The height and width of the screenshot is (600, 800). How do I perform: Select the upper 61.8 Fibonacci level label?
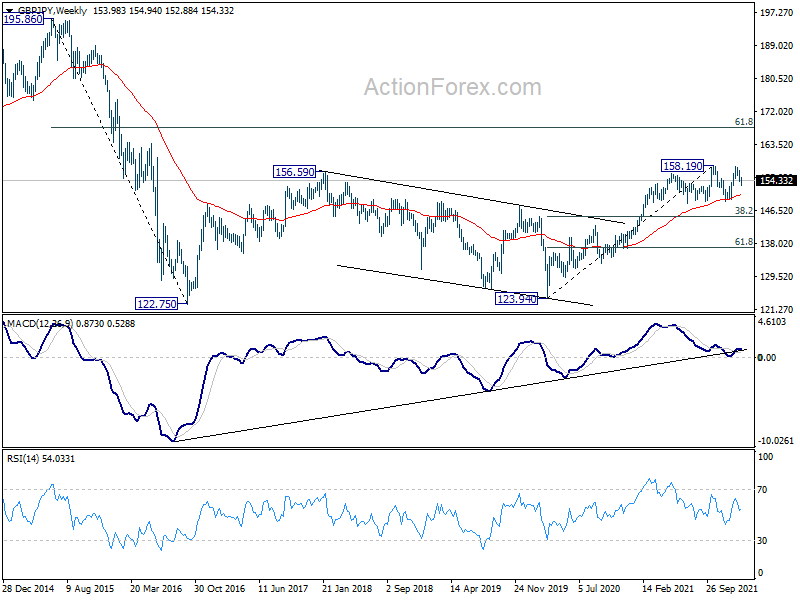point(743,121)
